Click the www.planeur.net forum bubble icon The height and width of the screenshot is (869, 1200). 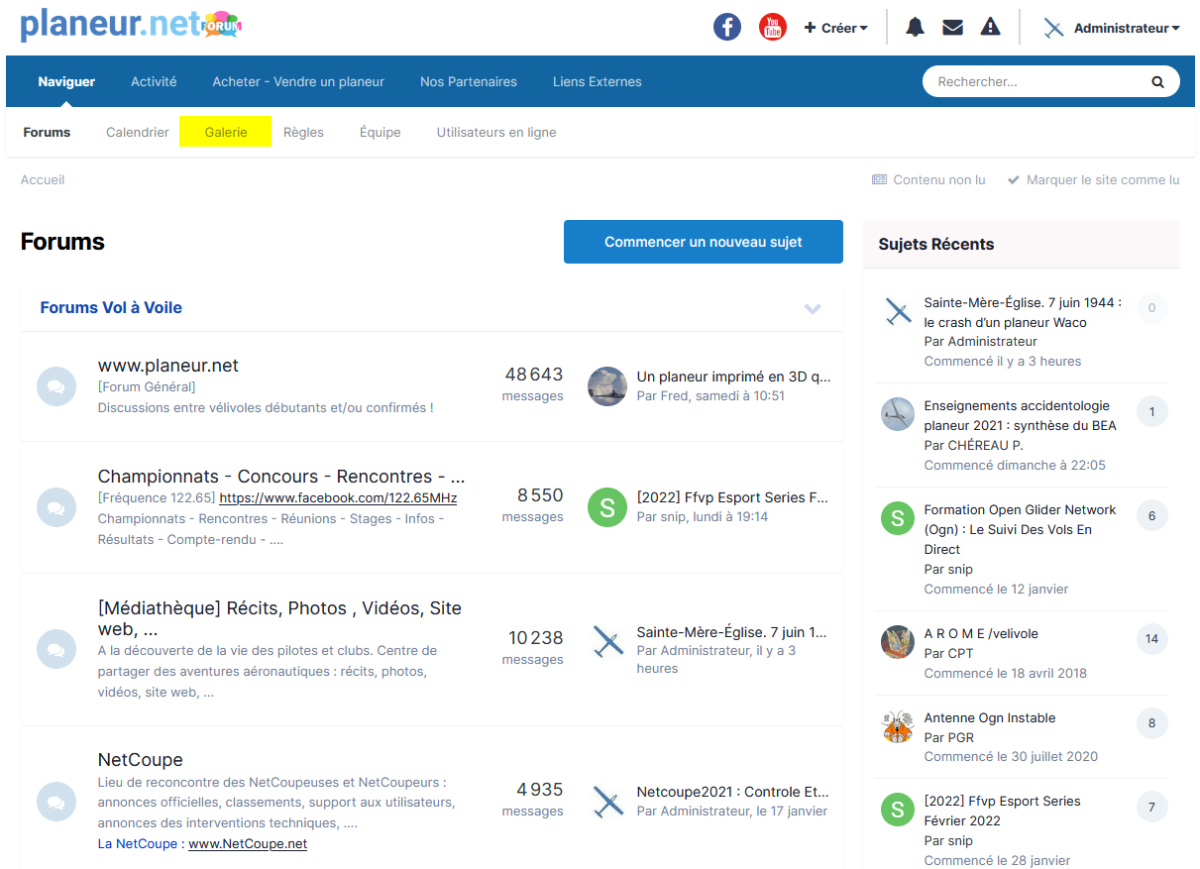click(56, 386)
